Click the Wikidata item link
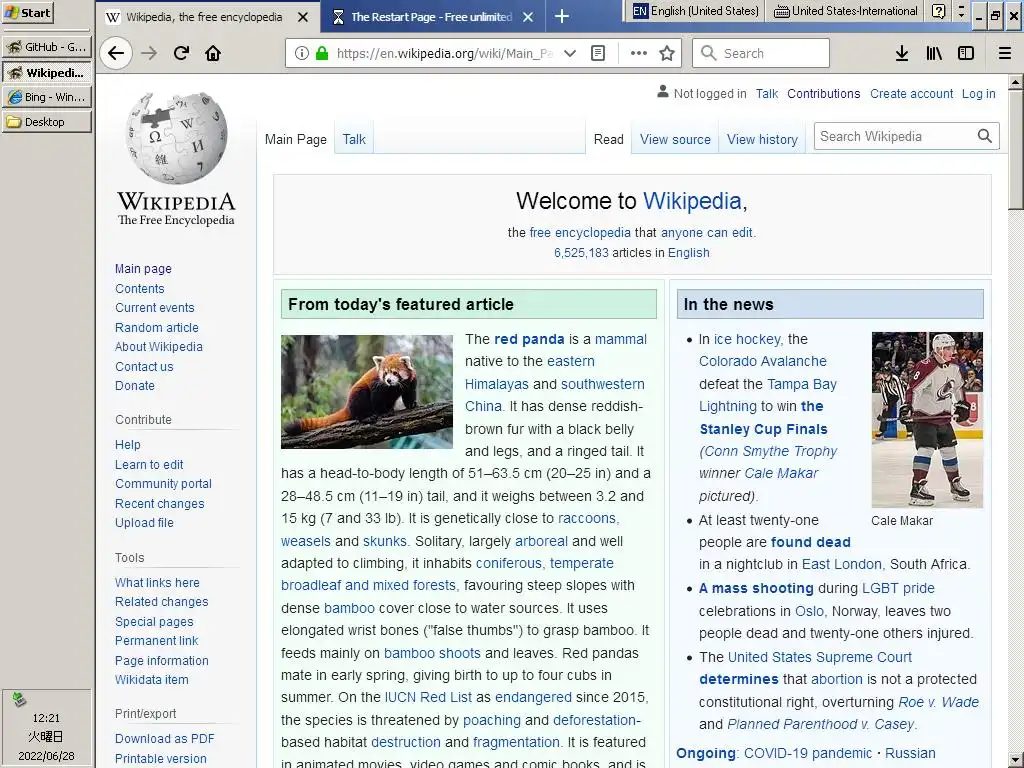 click(x=152, y=679)
